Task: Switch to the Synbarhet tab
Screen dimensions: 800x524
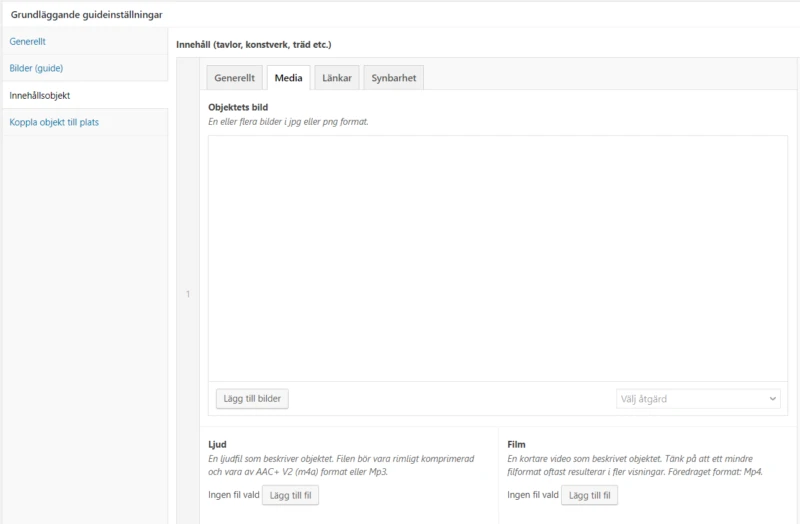Action: tap(393, 78)
